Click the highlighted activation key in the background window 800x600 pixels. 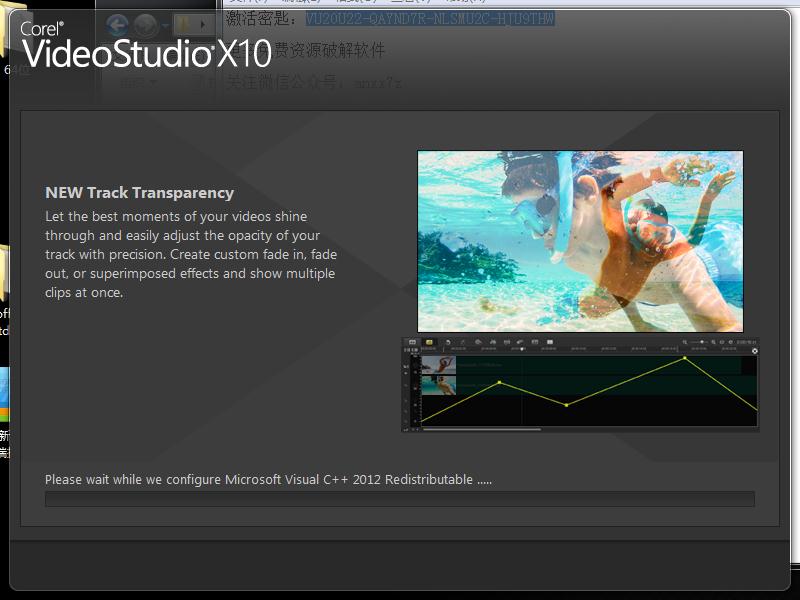tap(430, 19)
